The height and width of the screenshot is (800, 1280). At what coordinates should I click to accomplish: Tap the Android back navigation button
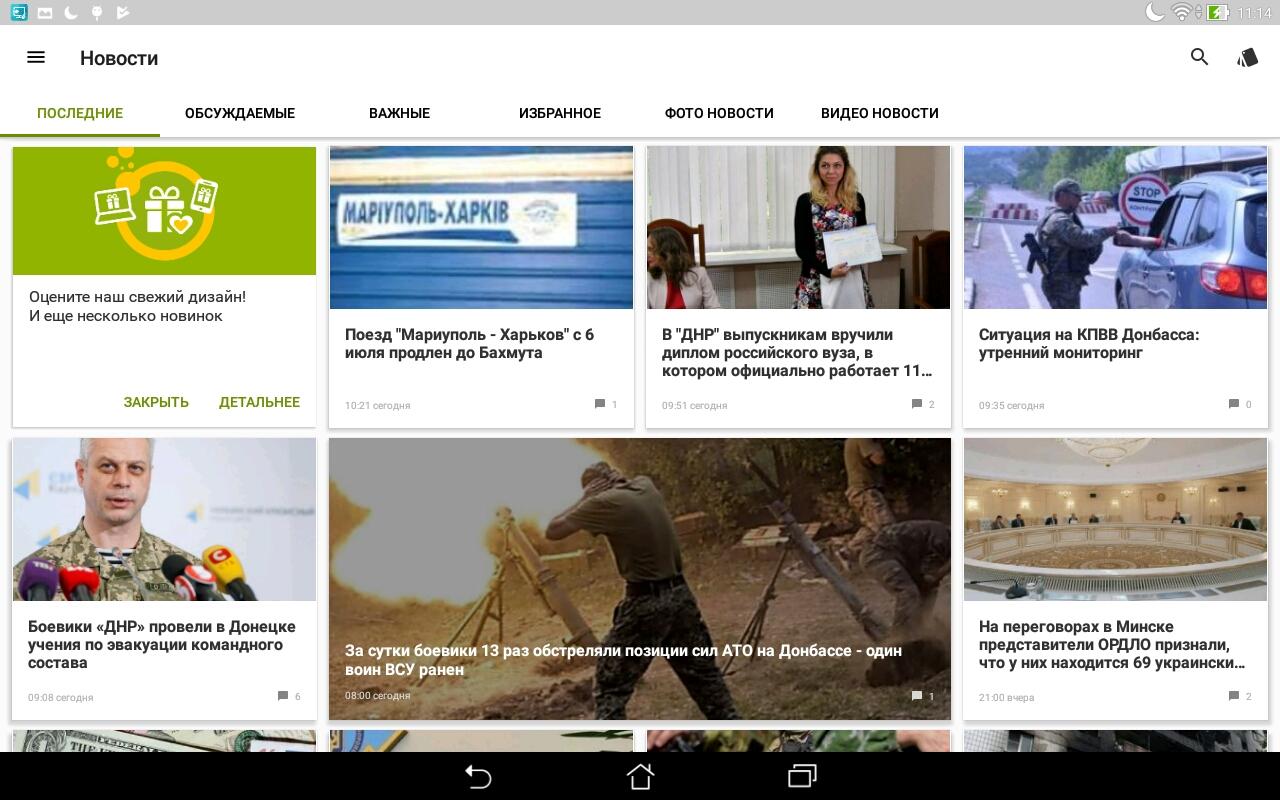tap(478, 776)
